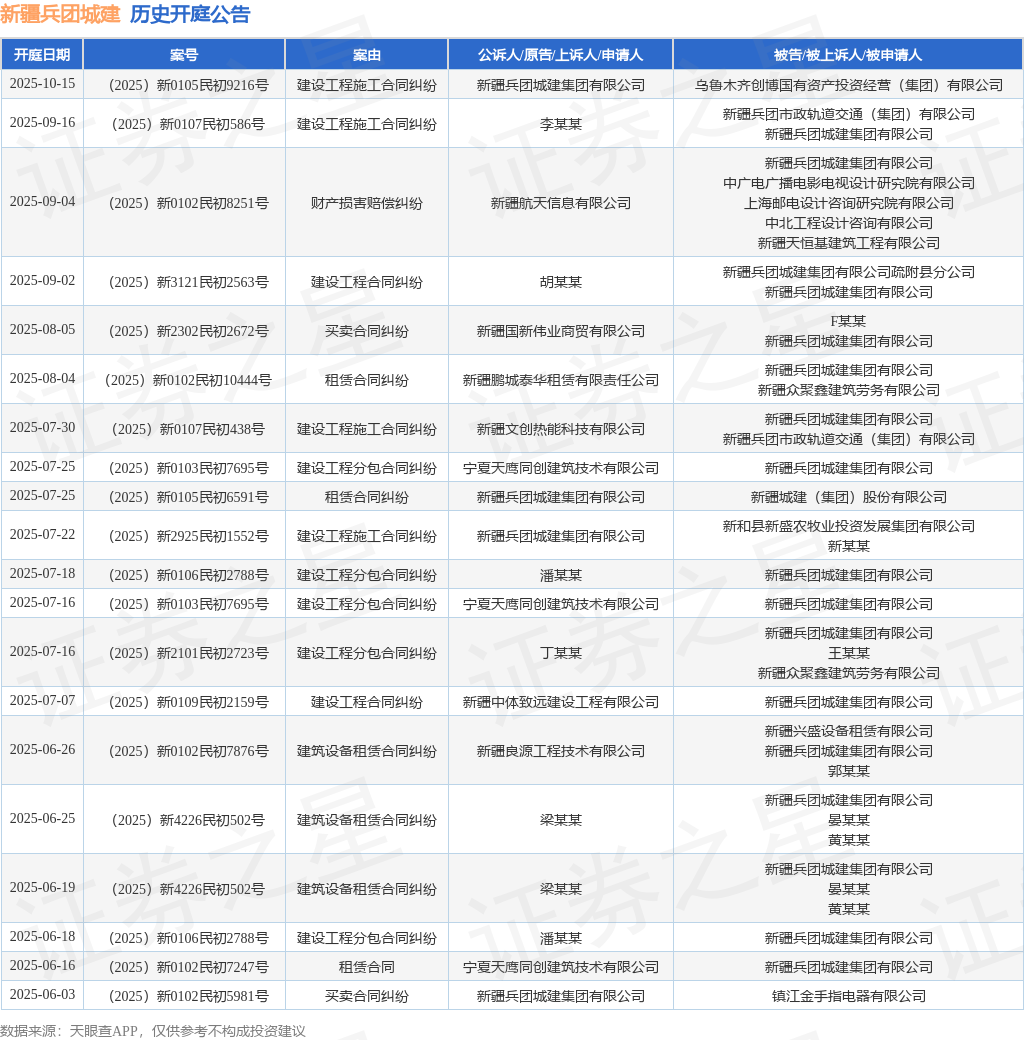Click defendant 乌鲁木齐创博国有资产投资经营（集团）有限公司
This screenshot has width=1024, height=1040.
coord(848,85)
